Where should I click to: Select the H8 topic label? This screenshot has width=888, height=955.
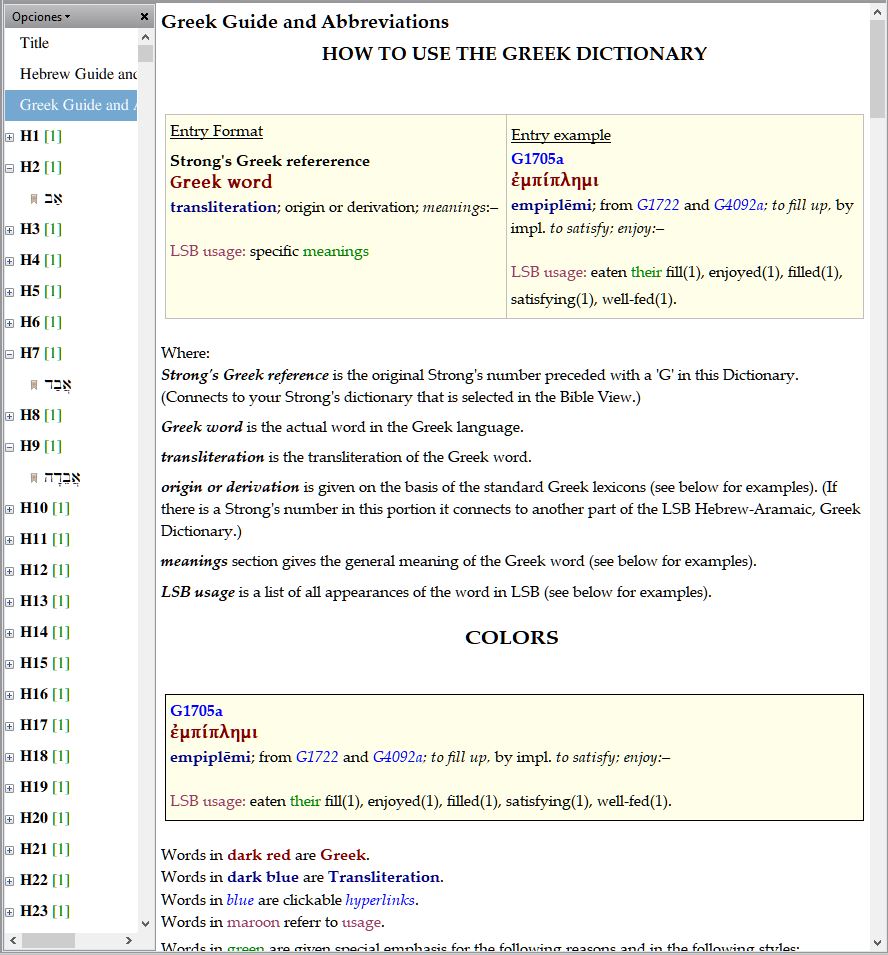[30, 415]
